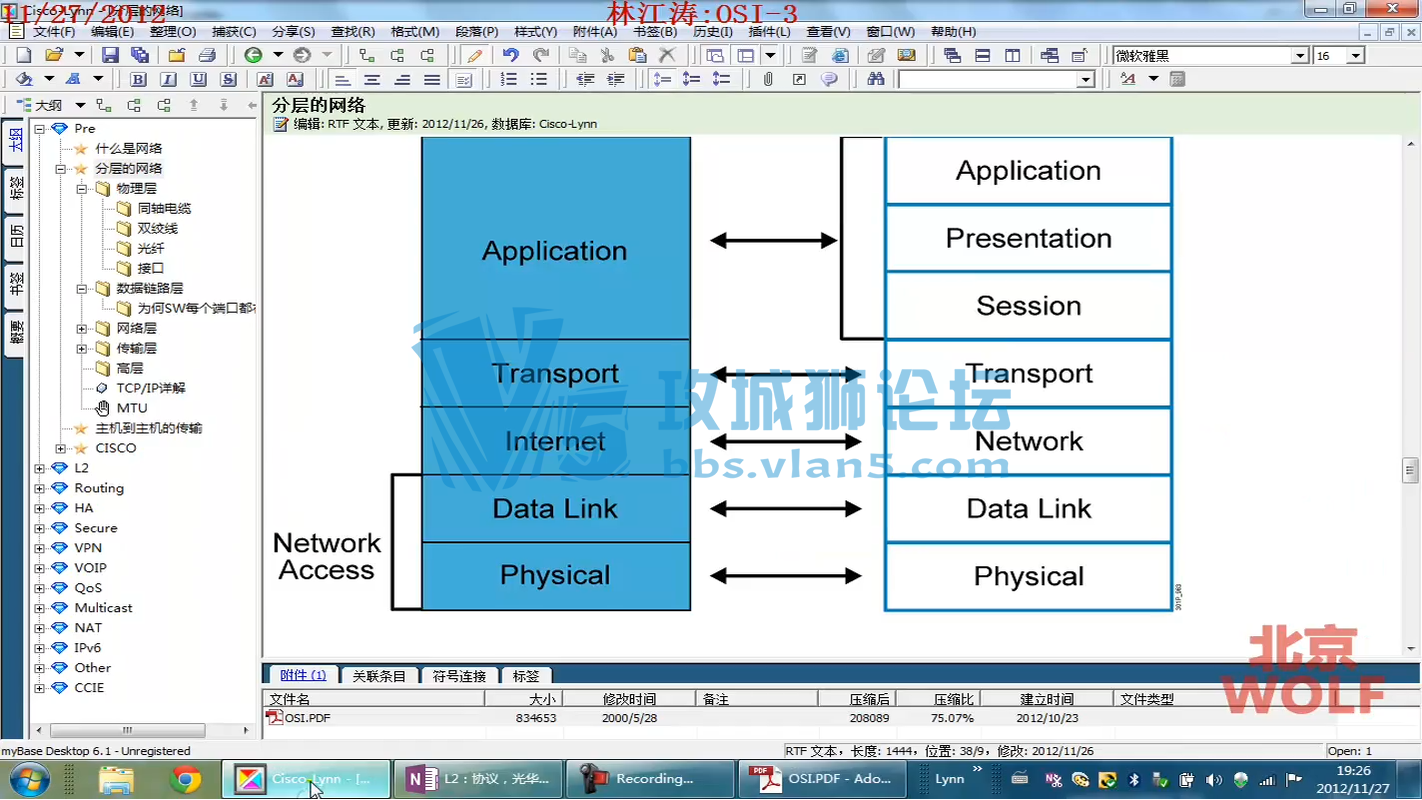
Task: Click the Print icon in toolbar
Action: tap(207, 56)
